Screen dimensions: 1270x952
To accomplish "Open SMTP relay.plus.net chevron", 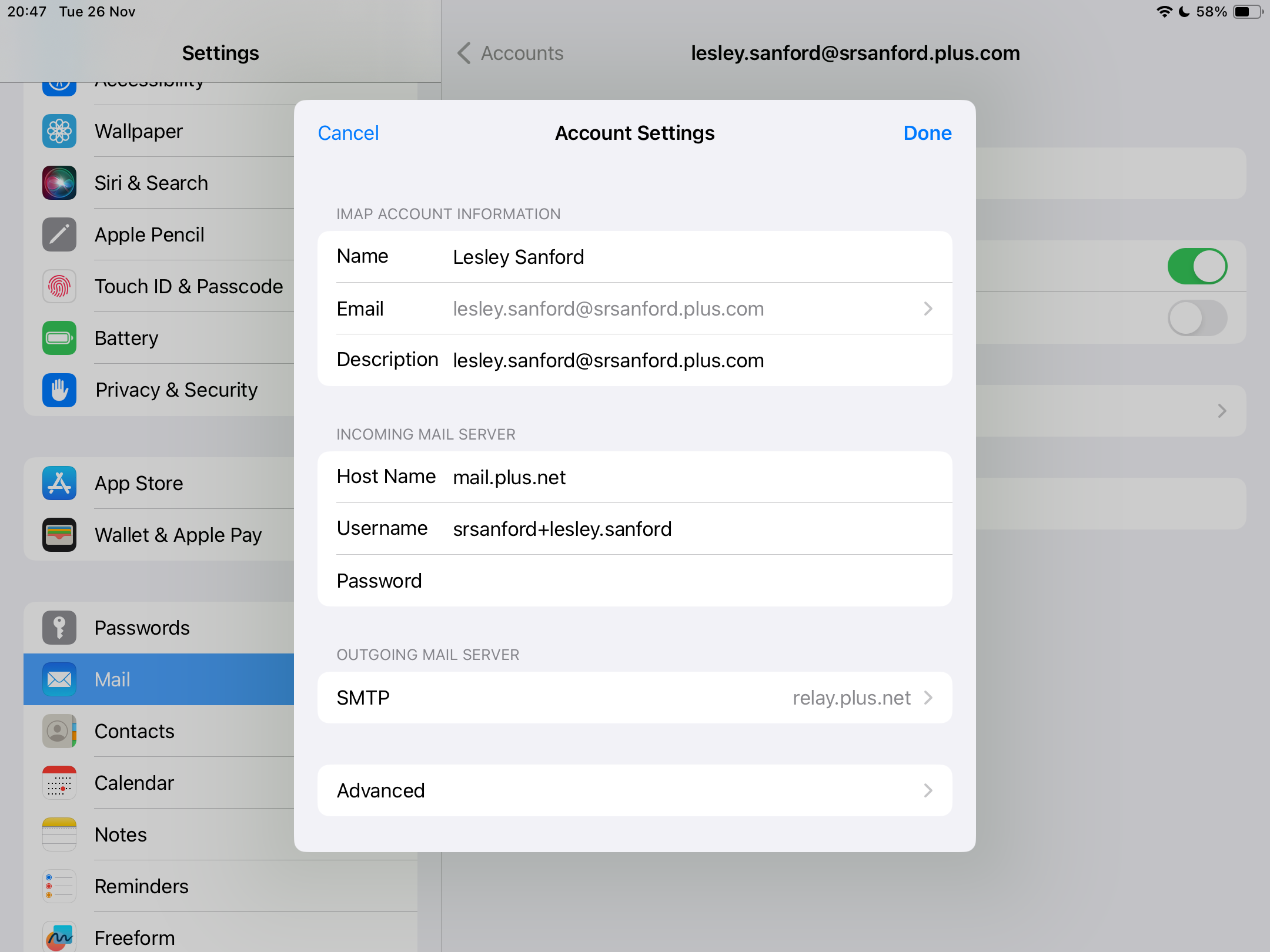I will tap(928, 698).
